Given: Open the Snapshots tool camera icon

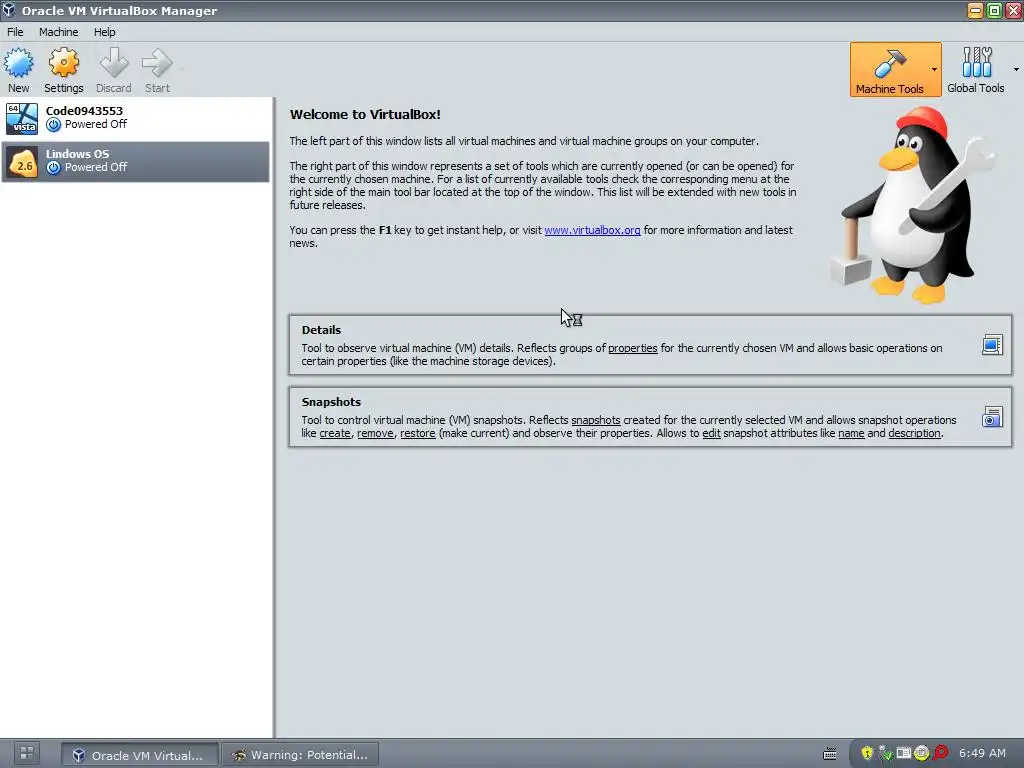Looking at the screenshot, I should pyautogui.click(x=992, y=417).
